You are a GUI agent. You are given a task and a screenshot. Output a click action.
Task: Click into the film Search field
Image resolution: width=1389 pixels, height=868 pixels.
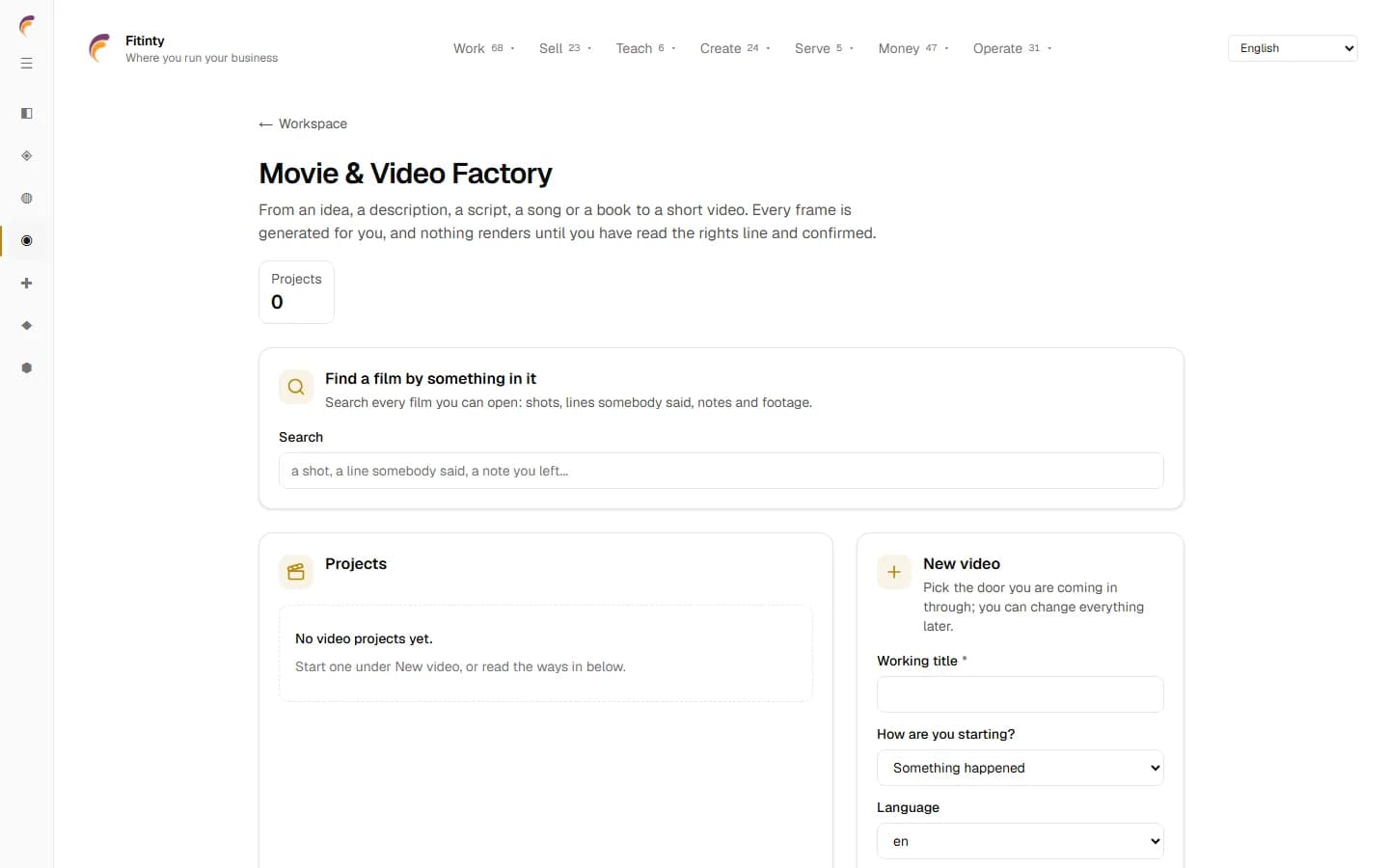click(x=722, y=471)
